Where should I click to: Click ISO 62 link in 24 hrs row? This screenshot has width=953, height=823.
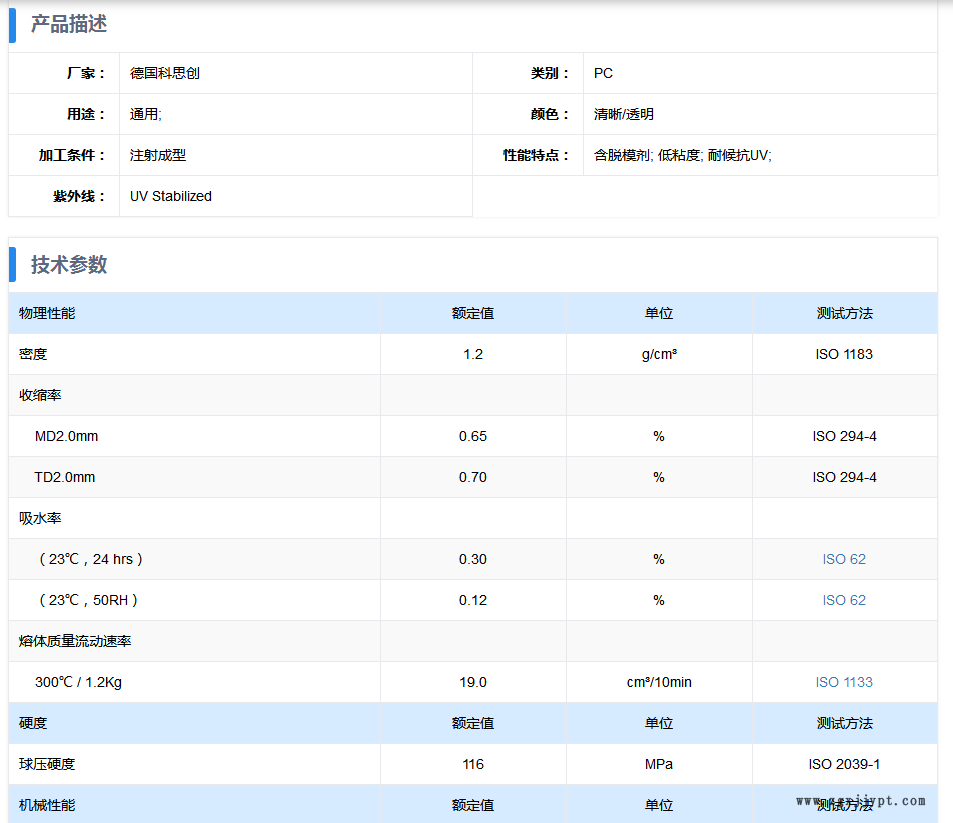pos(844,559)
